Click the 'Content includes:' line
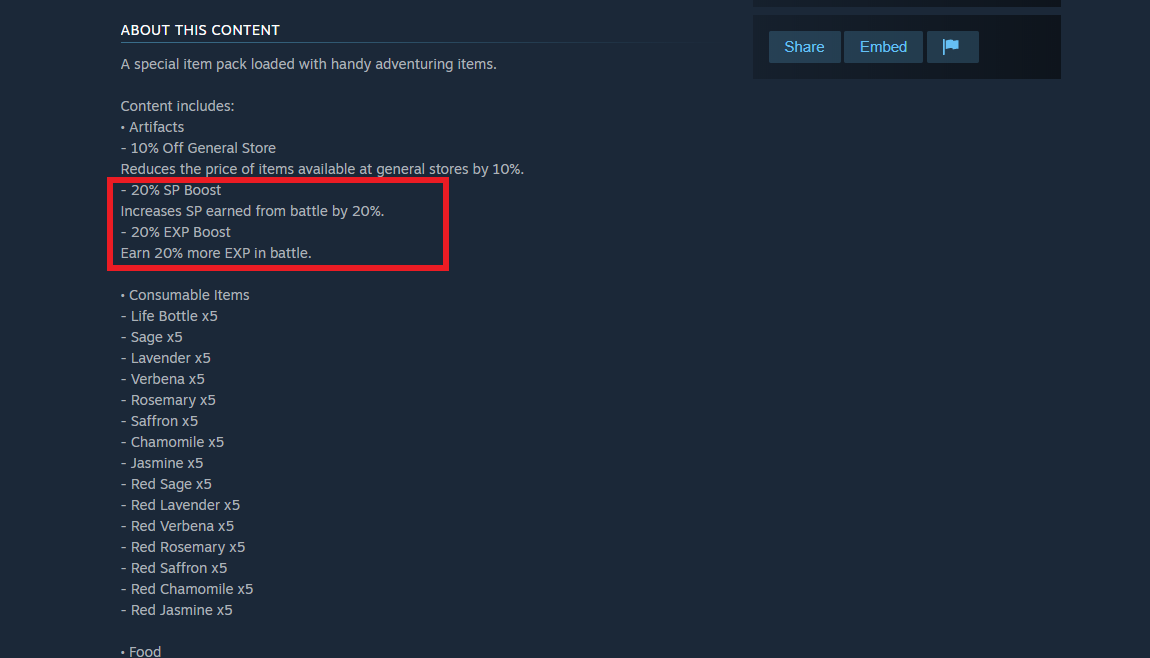1150x658 pixels. coord(177,106)
